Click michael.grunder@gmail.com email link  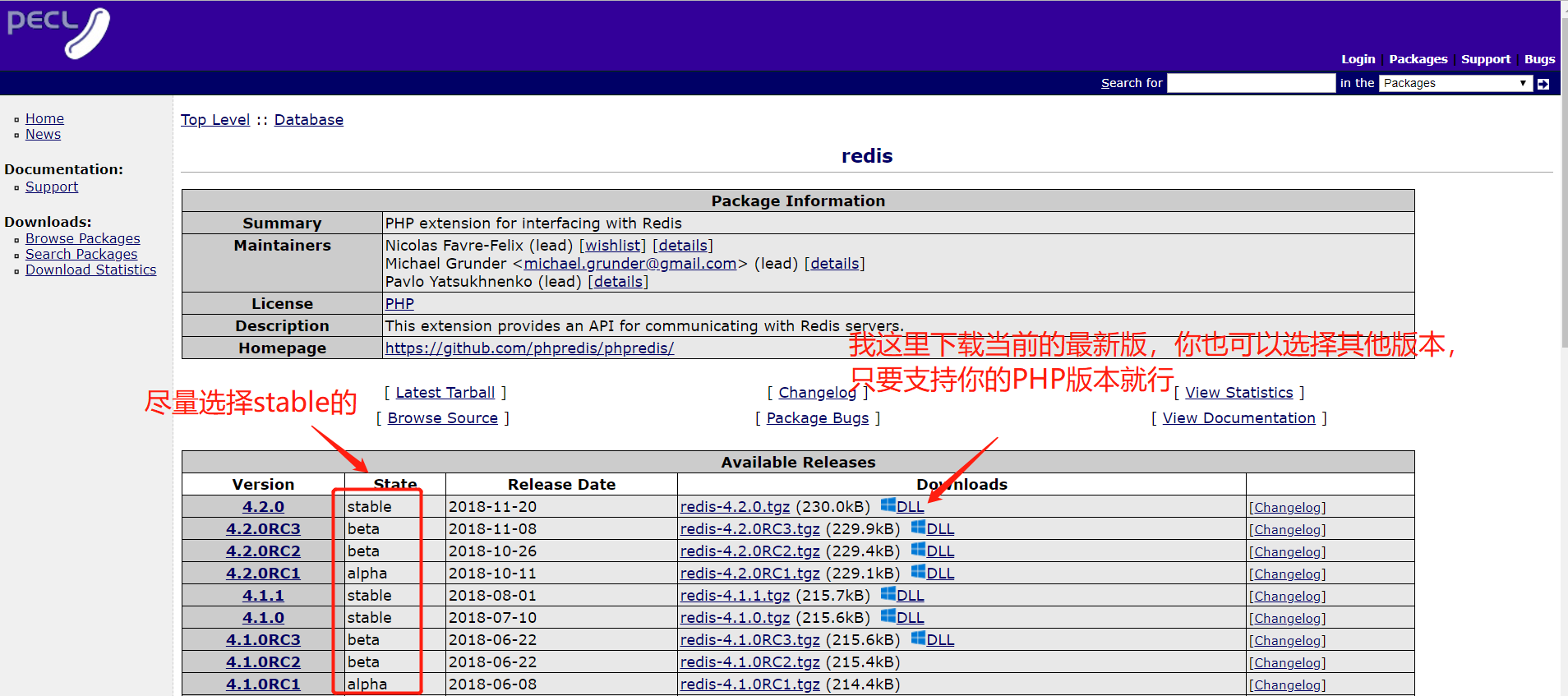pos(630,264)
